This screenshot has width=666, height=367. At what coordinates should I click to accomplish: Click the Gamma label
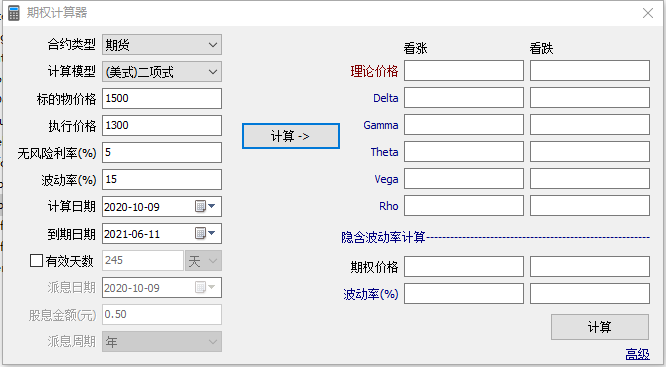pos(381,125)
